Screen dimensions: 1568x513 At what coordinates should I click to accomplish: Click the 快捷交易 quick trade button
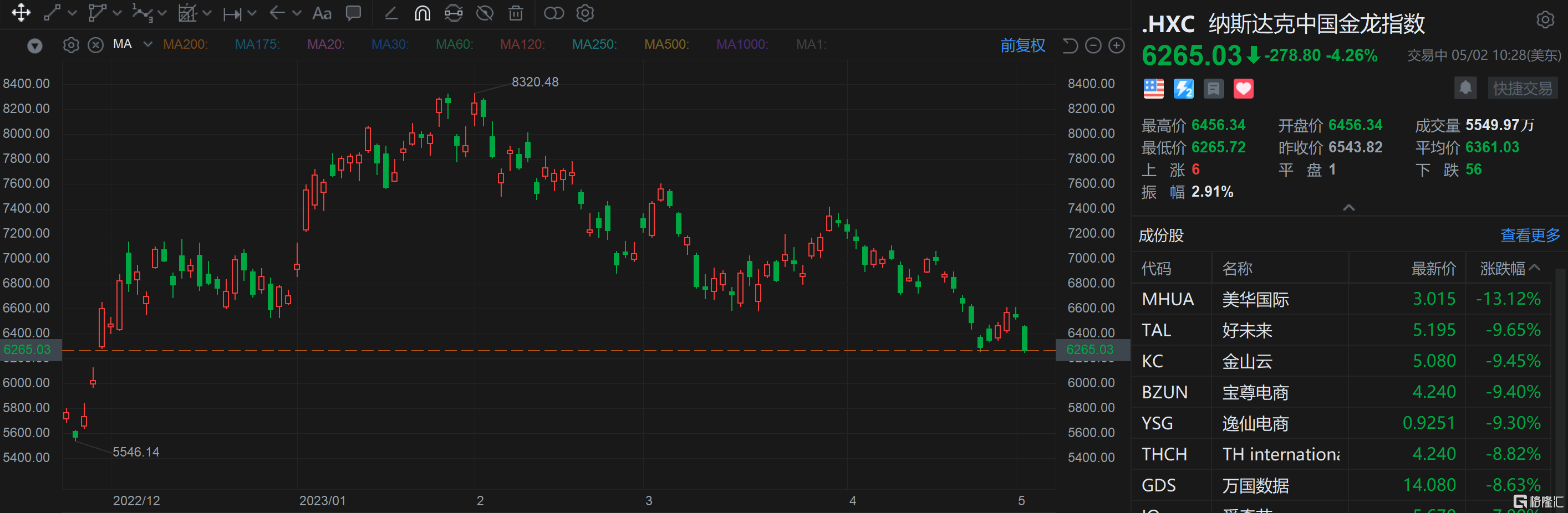click(x=1523, y=88)
